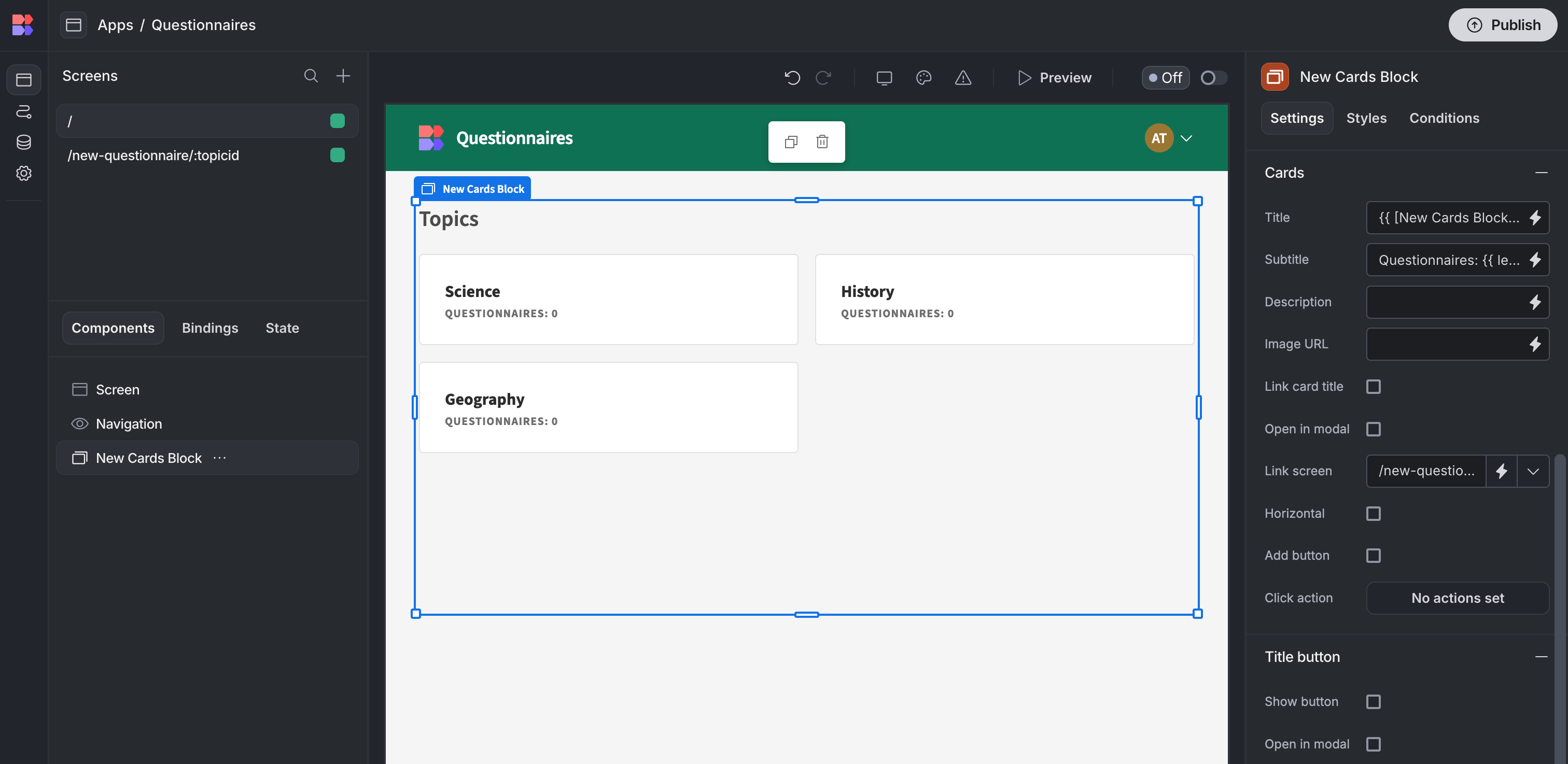1568x764 pixels.
Task: Switch to the Settings tab
Action: [1296, 118]
